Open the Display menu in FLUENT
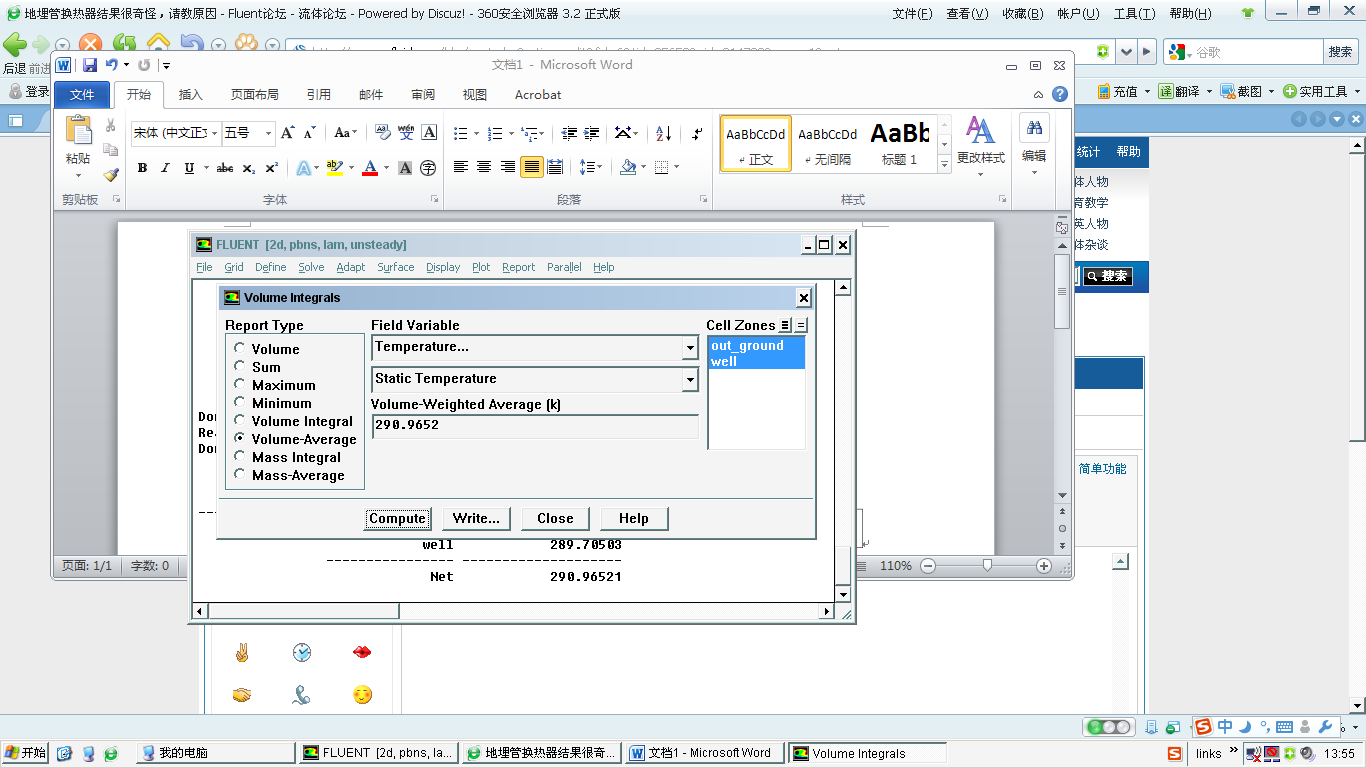1366x768 pixels. point(443,267)
